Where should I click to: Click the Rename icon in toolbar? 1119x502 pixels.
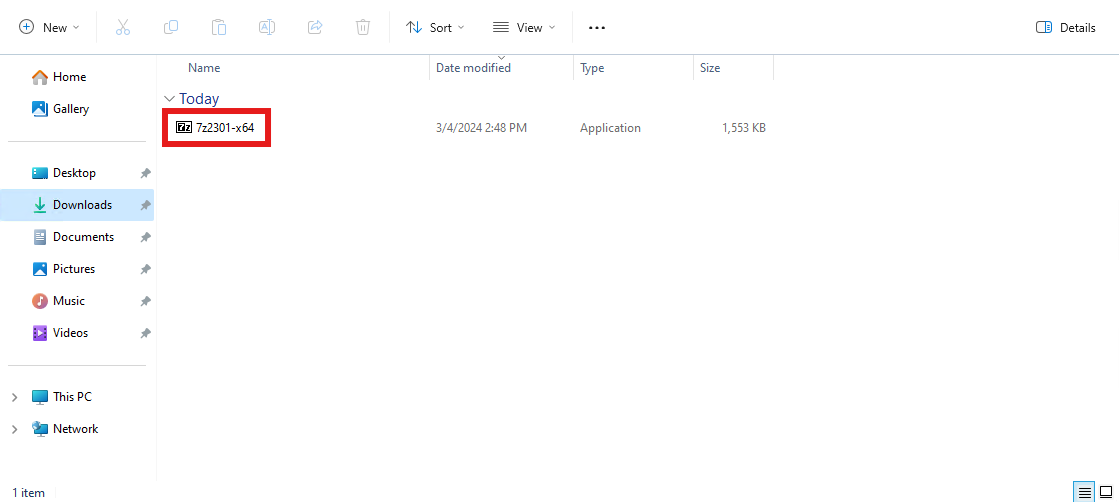267,27
